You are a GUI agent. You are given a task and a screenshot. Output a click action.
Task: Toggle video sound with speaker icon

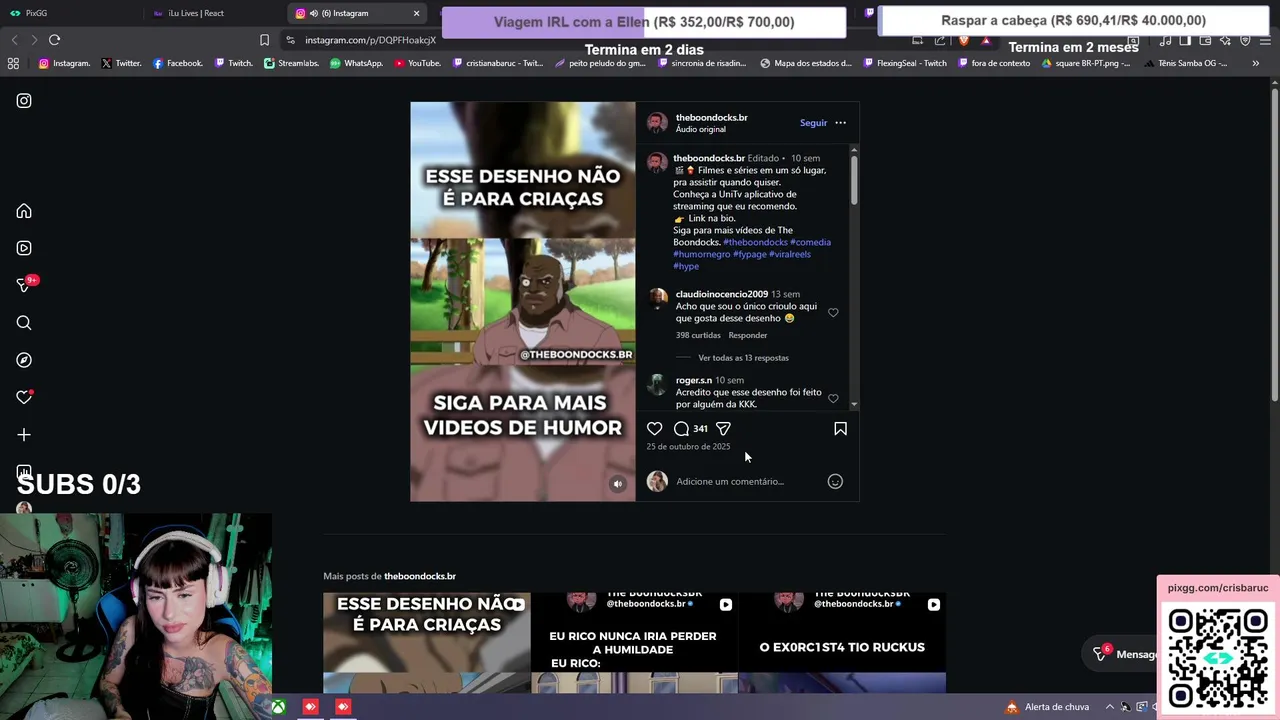pos(617,484)
